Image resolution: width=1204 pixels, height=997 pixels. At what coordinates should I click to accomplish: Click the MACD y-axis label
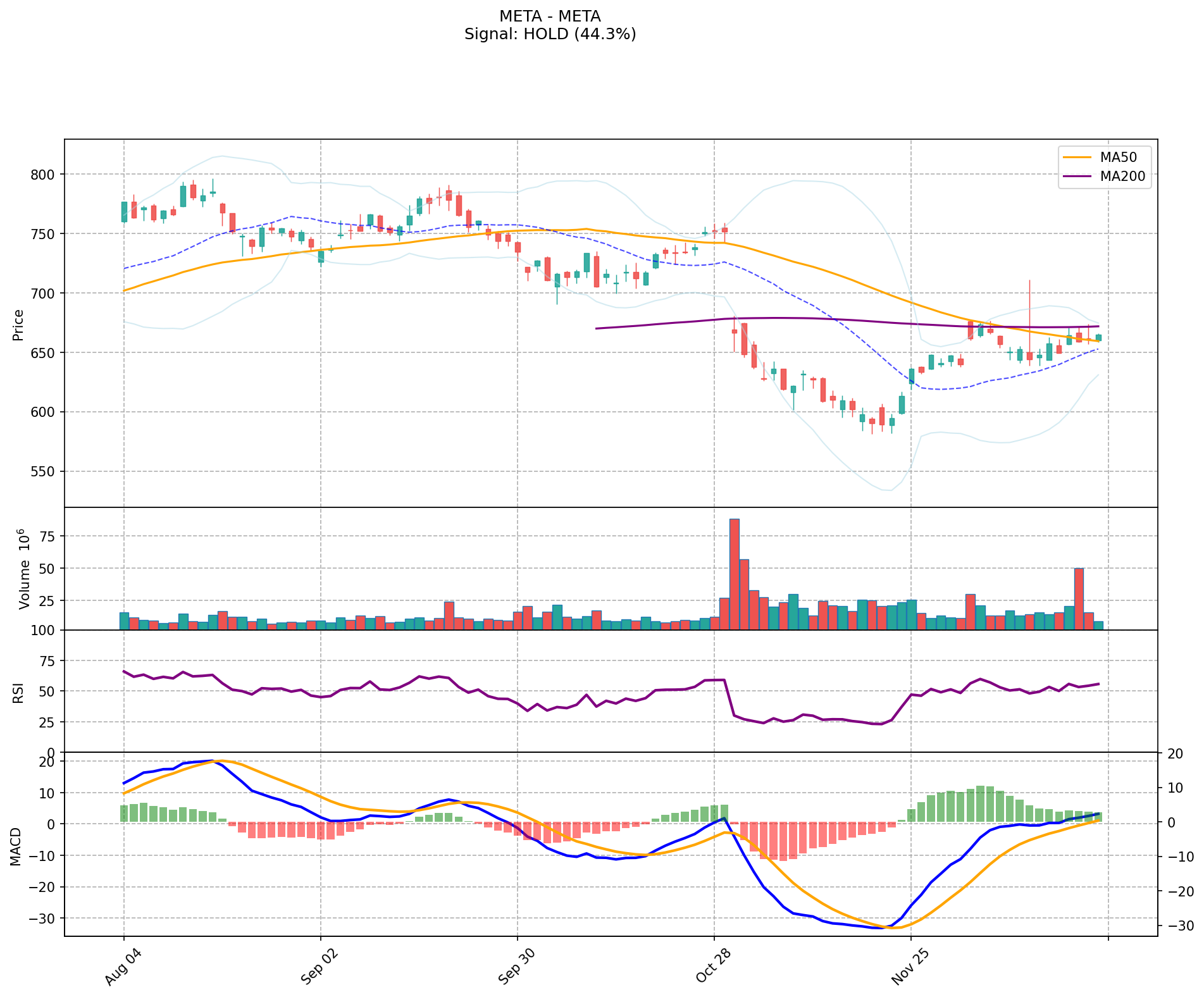tap(16, 846)
